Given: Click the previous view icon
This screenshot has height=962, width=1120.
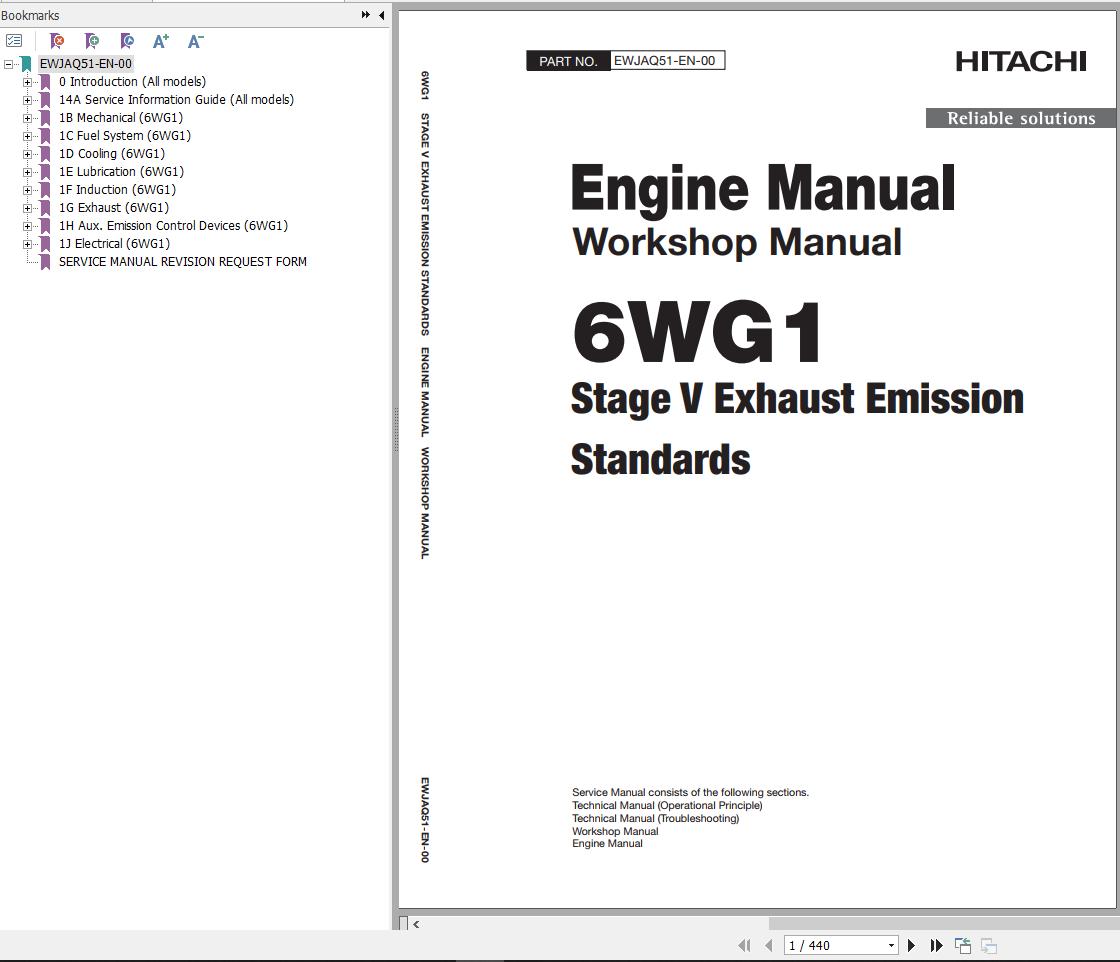Looking at the screenshot, I should pos(963,946).
